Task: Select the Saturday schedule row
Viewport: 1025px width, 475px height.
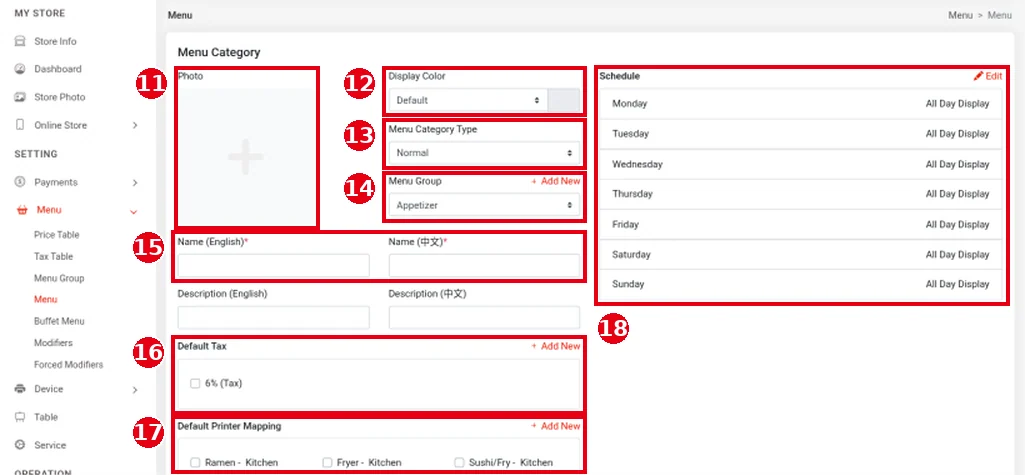Action: [x=801, y=254]
